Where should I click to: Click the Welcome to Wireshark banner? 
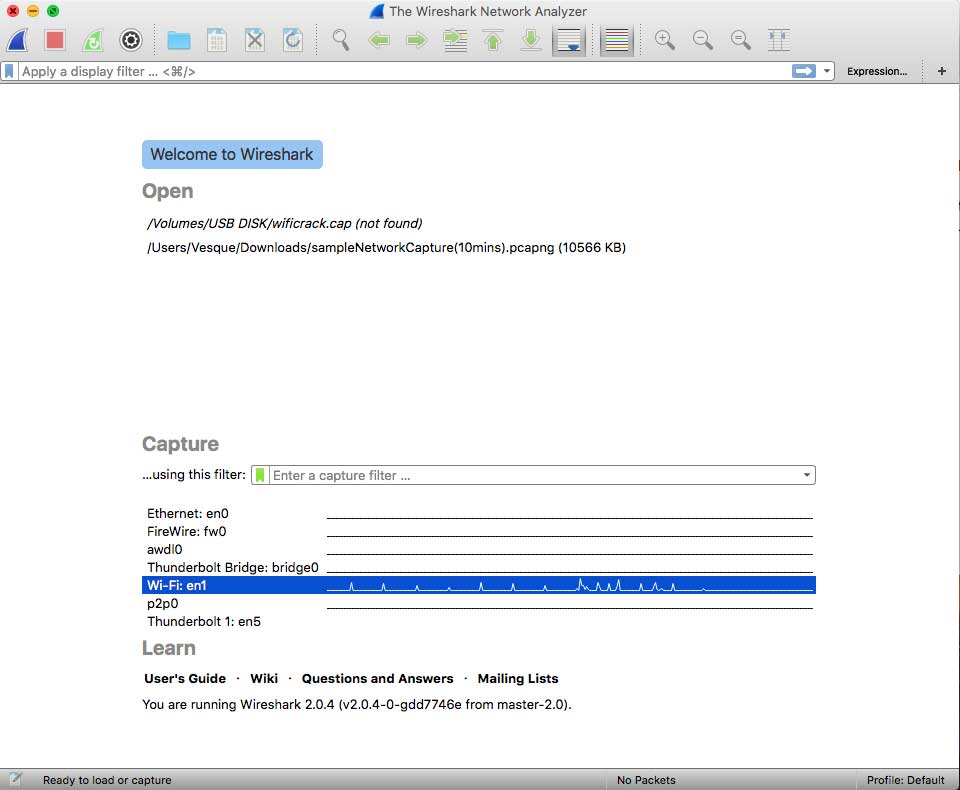tap(232, 154)
